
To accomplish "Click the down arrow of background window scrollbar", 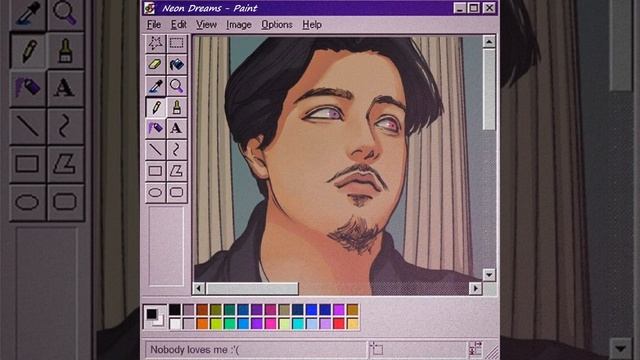I will (621, 348).
